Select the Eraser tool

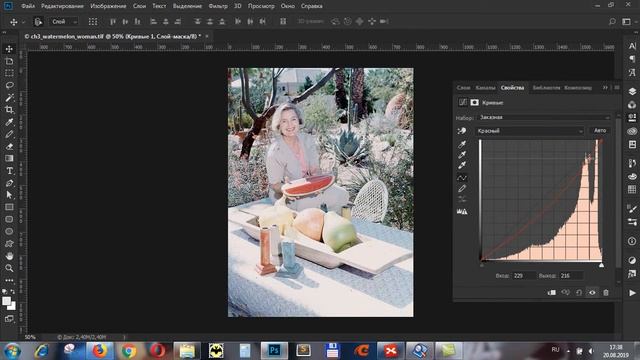[9, 146]
